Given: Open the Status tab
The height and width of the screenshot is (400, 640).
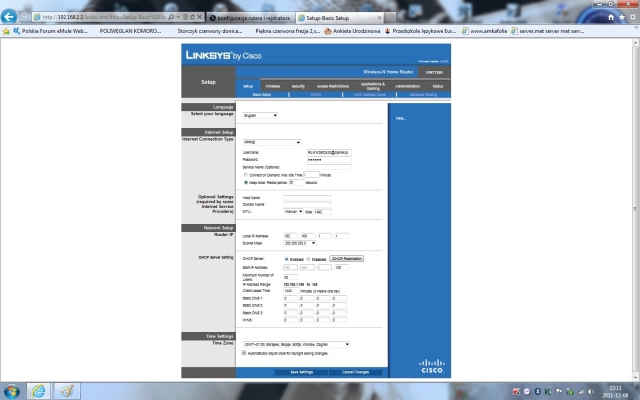Looking at the screenshot, I should (438, 86).
